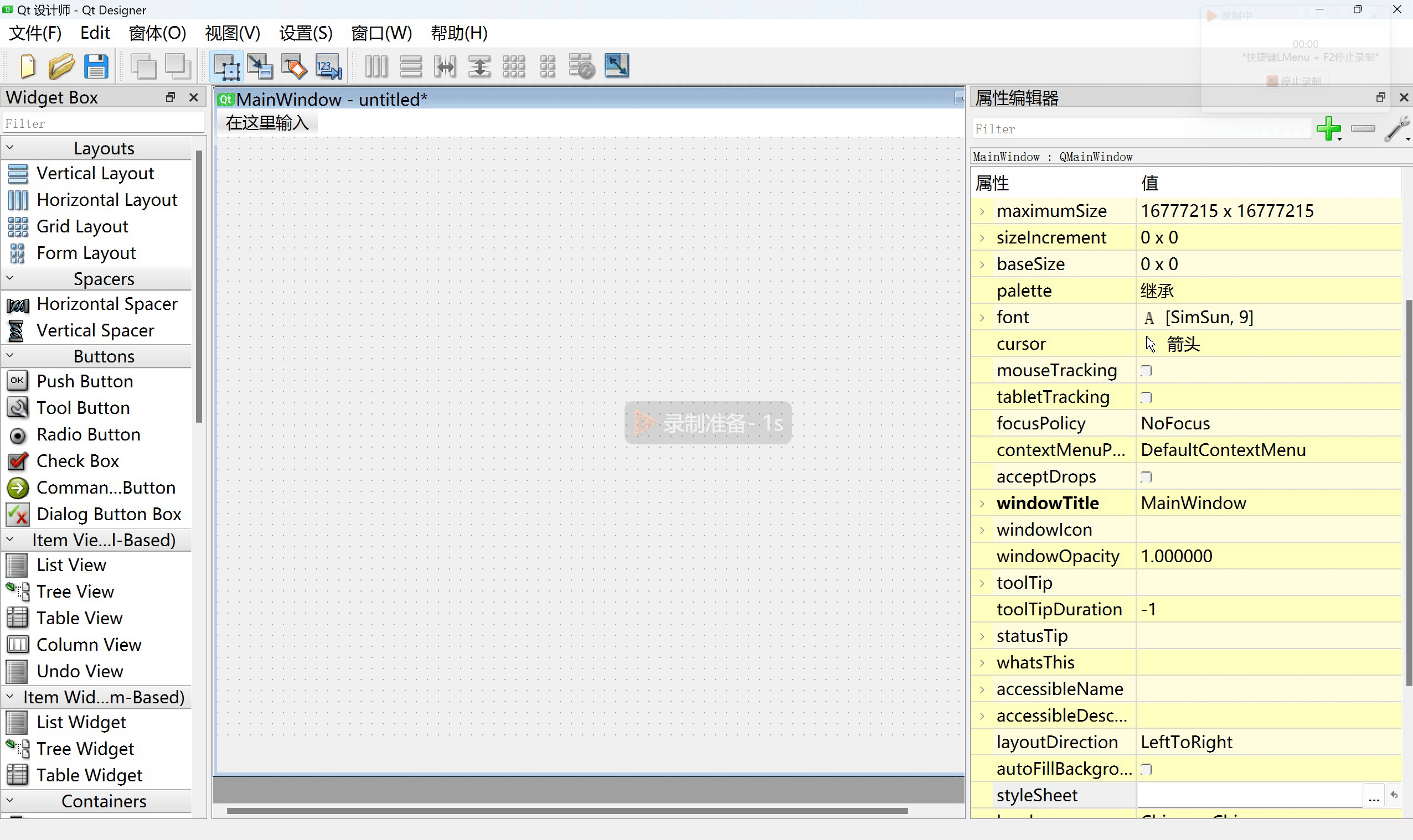
Task: Click the styleSheet ellipsis edit button
Action: pos(1373,796)
